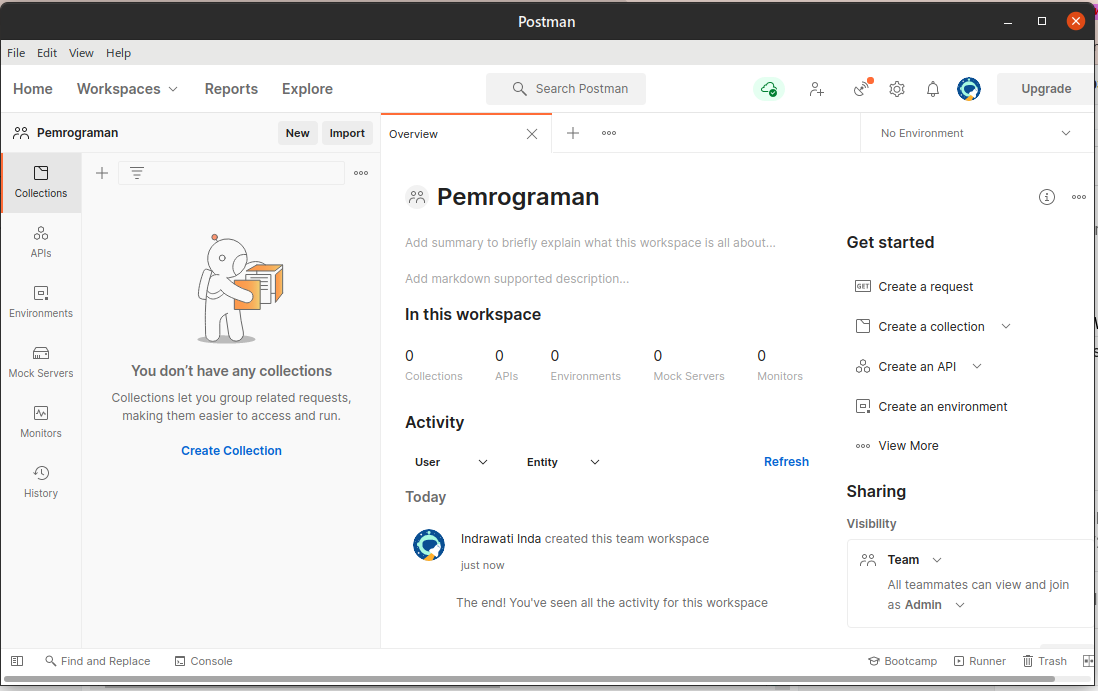
Task: Toggle the sidebar using bottom-left icon
Action: 18,661
